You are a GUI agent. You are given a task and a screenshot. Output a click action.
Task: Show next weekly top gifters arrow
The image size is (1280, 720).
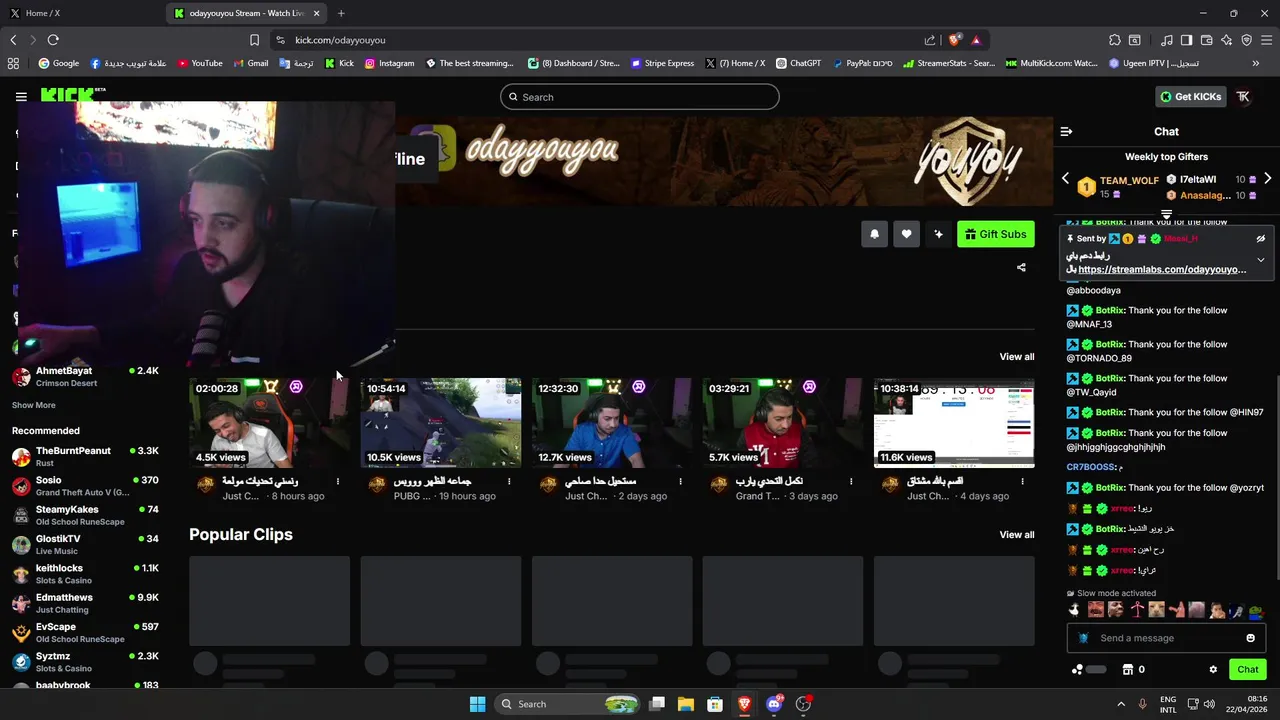[x=1267, y=179]
